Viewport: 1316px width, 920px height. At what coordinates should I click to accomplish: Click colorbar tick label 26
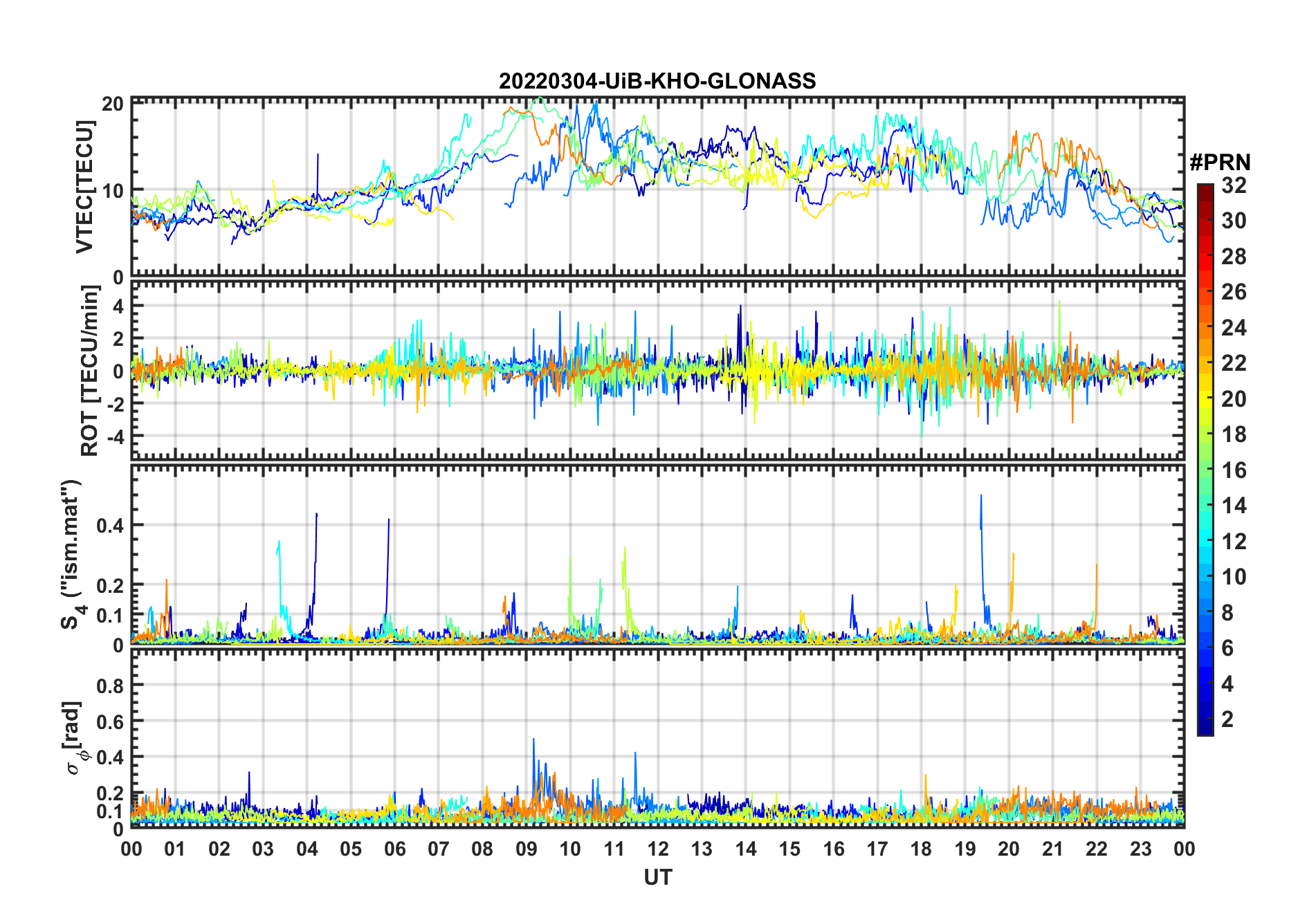tap(1234, 291)
